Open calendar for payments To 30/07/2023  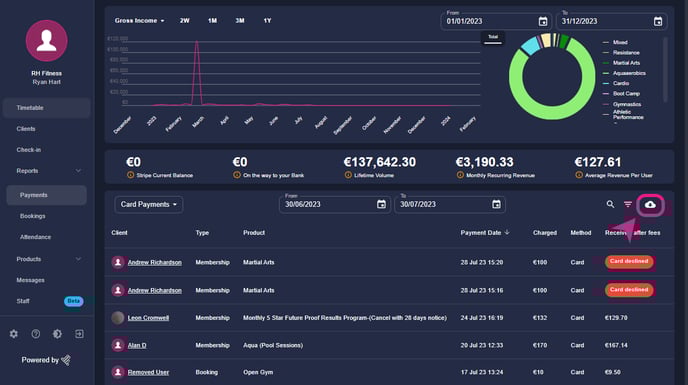click(496, 204)
